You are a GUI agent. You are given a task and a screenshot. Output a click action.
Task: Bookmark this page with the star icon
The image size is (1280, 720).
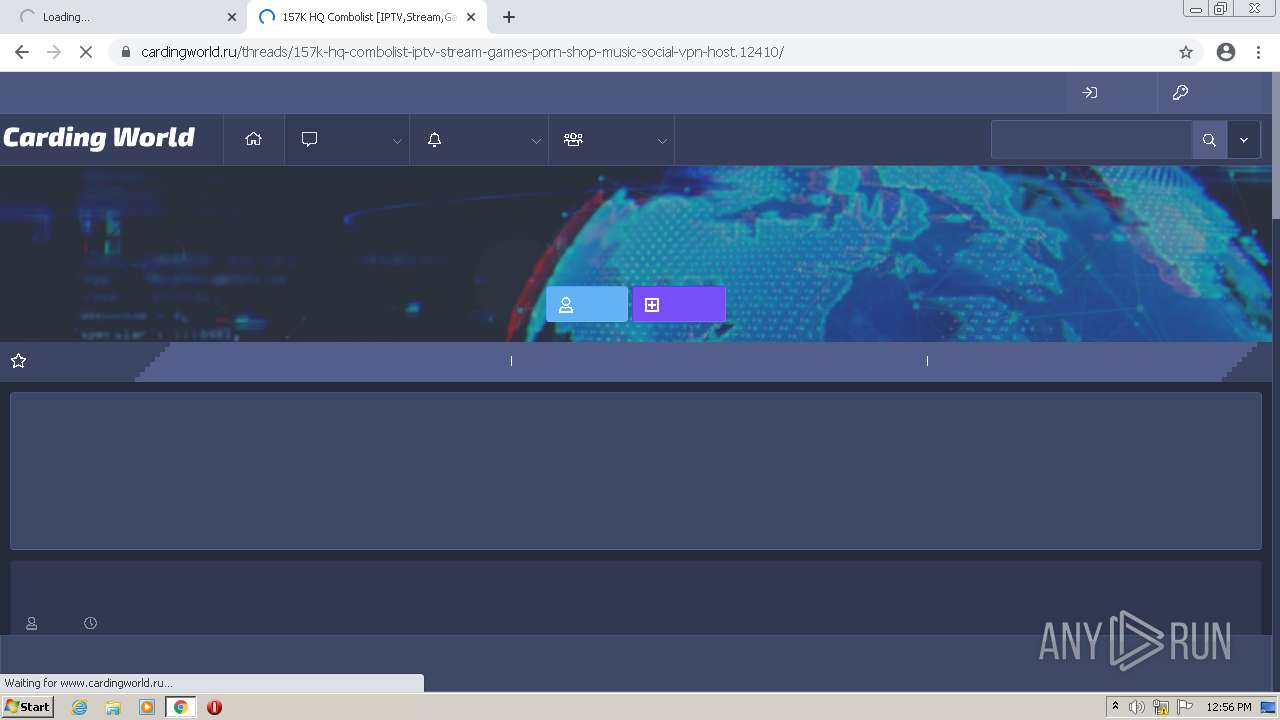pos(1186,52)
